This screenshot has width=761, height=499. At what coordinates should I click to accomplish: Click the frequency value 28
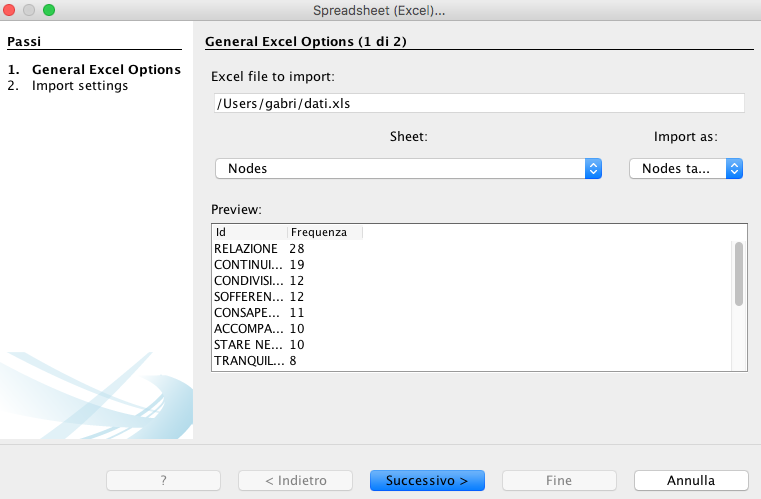click(297, 249)
